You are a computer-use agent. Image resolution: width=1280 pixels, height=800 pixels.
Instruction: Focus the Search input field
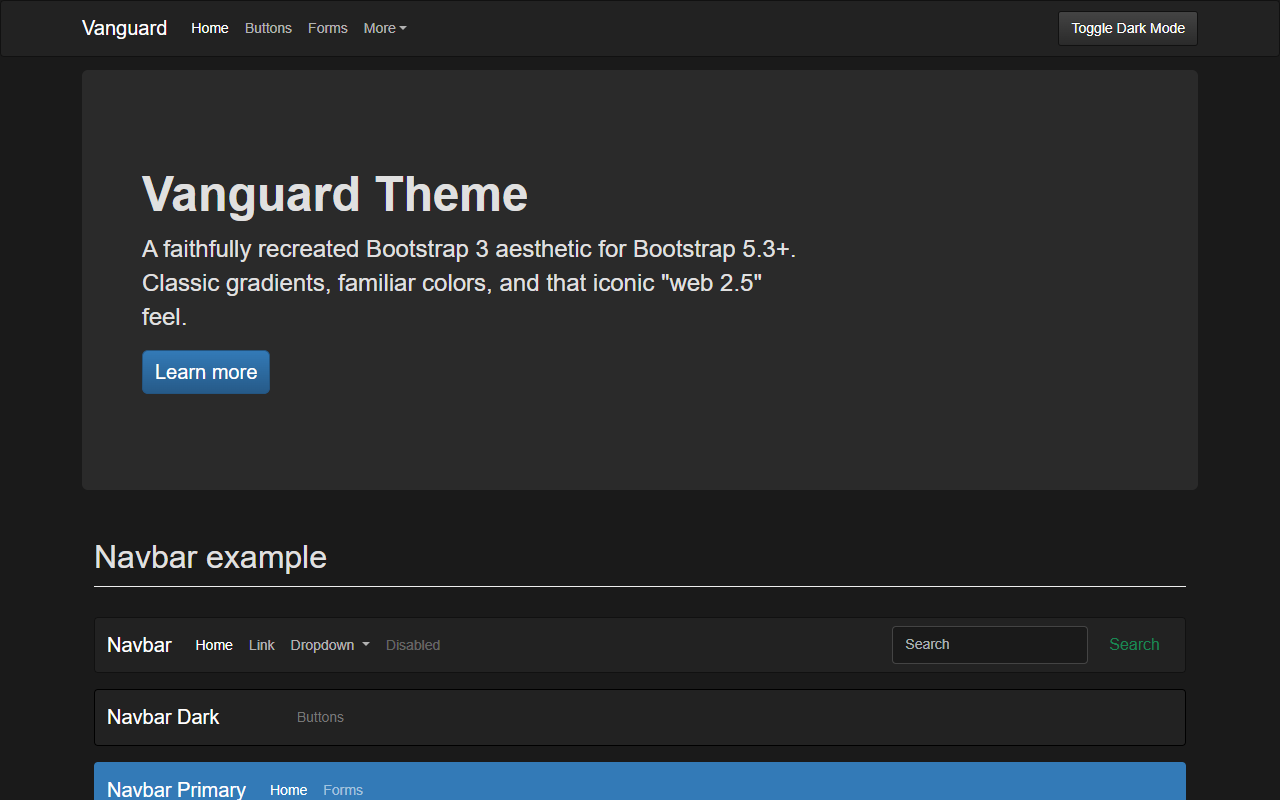coord(990,645)
